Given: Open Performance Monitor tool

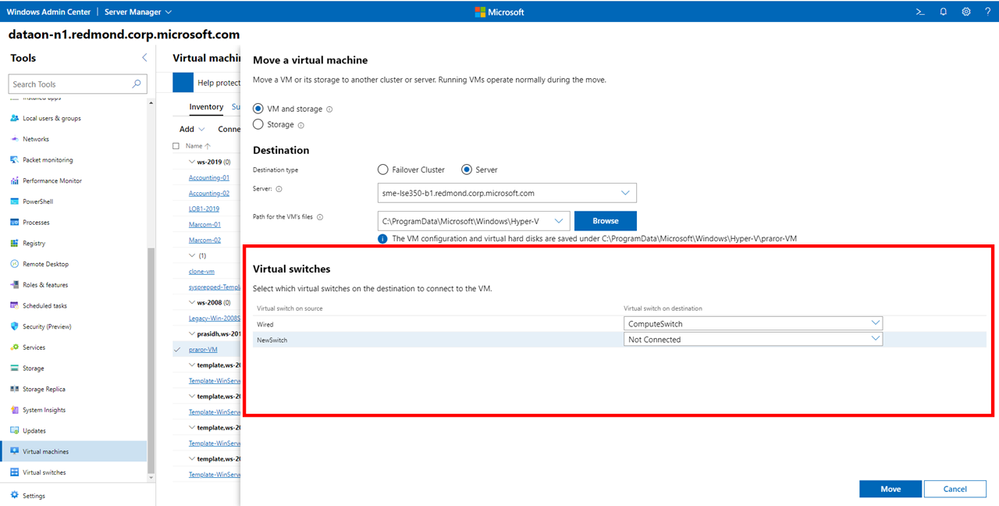Looking at the screenshot, I should (x=51, y=181).
